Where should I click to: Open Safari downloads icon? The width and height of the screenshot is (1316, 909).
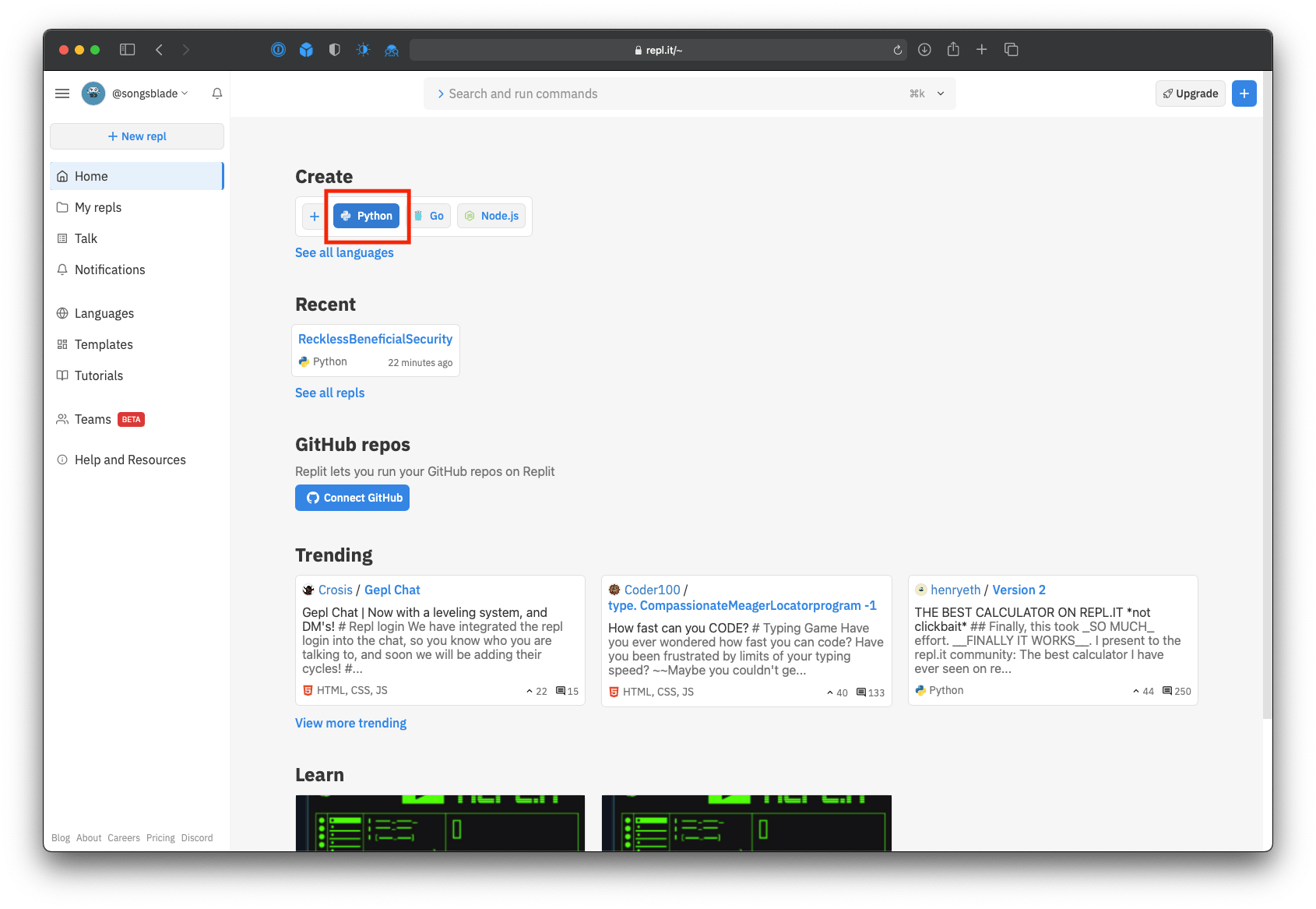[924, 50]
